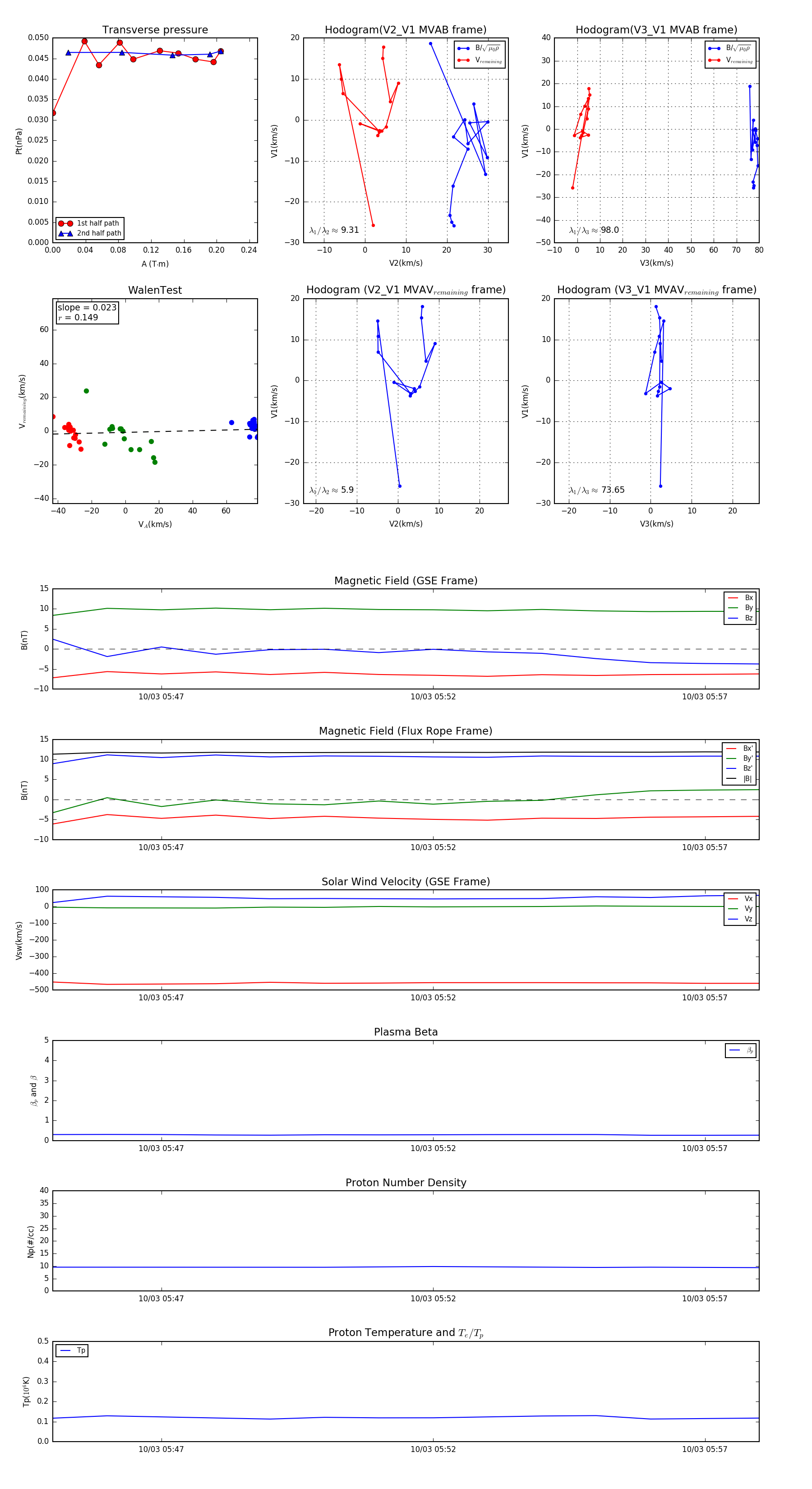
Task: Select the 'Proton Temperature and Te/Tp' title
Action: coord(406,1333)
